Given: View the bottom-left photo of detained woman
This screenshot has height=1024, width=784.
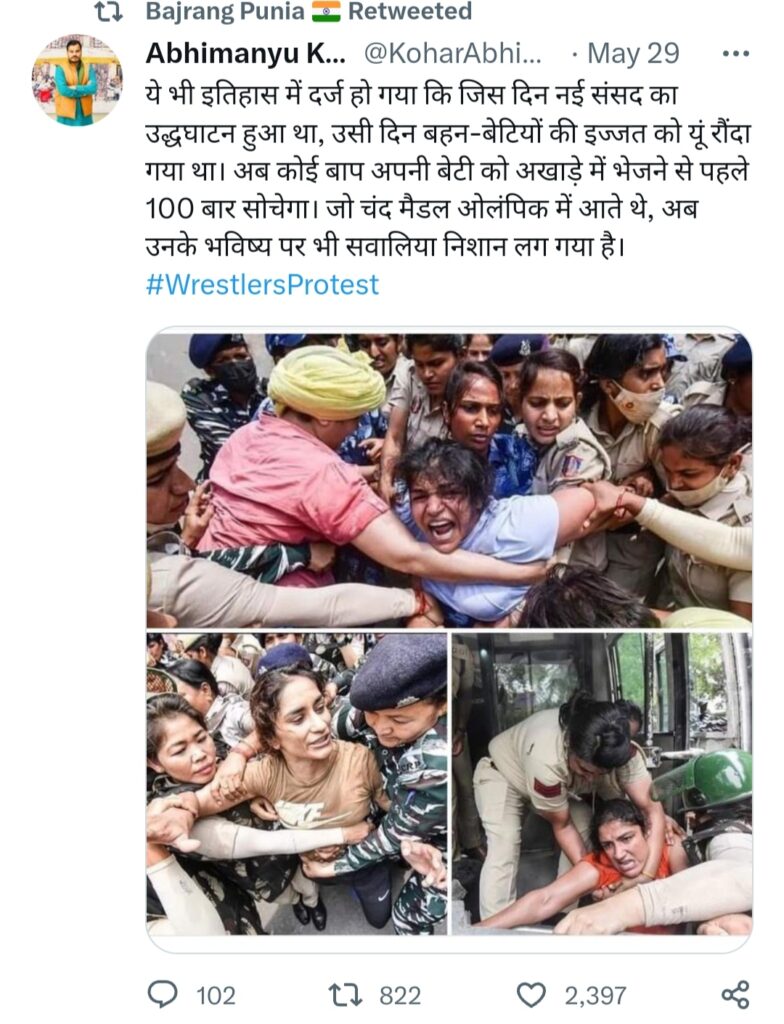Looking at the screenshot, I should (x=297, y=784).
